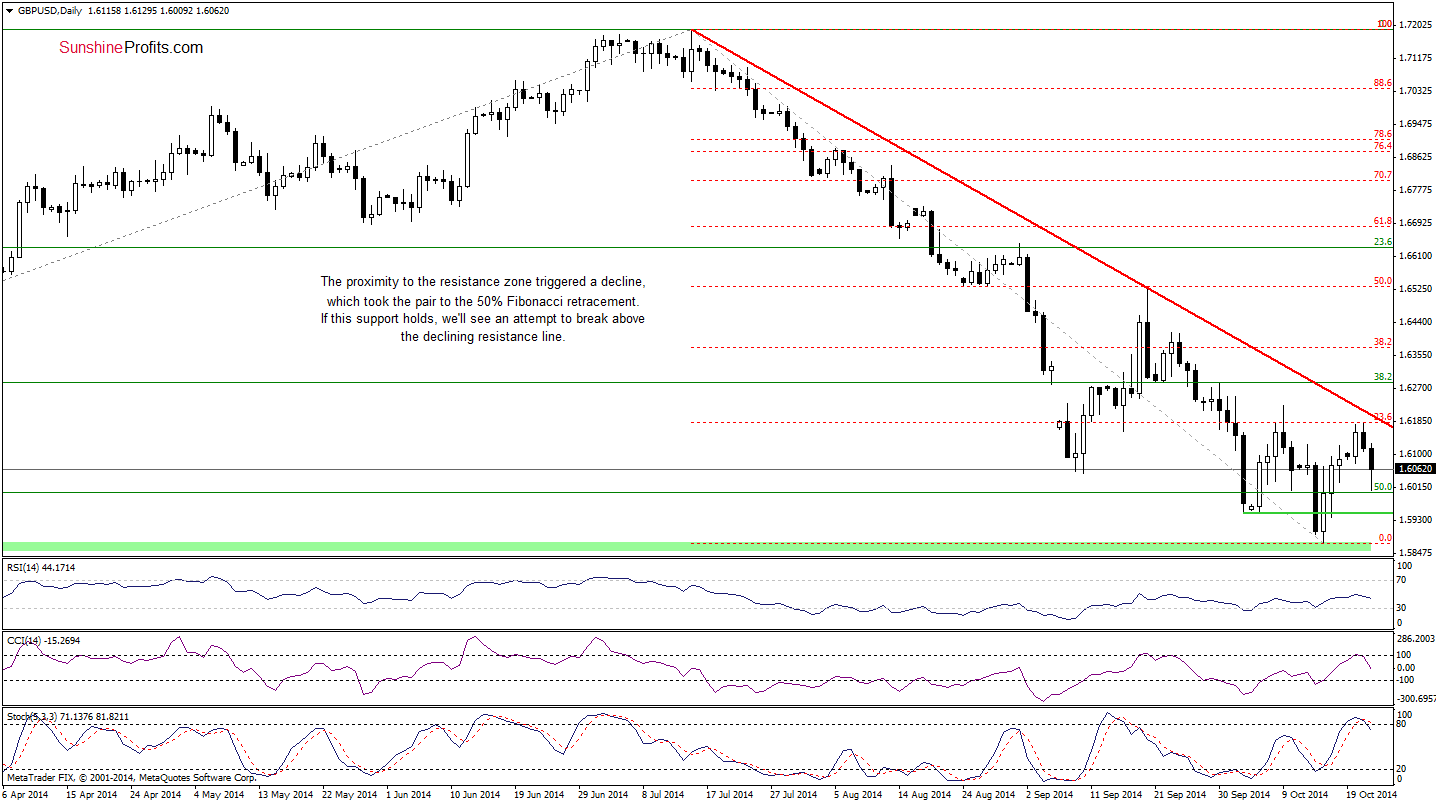Click the 22 May 2014 date label
Viewport: 1436px width, 803px height.
tap(349, 794)
